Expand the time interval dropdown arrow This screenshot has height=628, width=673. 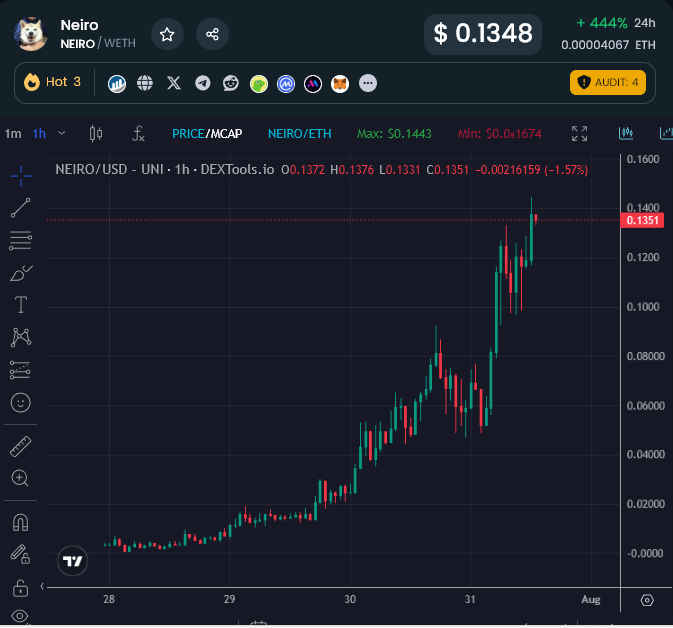pyautogui.click(x=62, y=133)
